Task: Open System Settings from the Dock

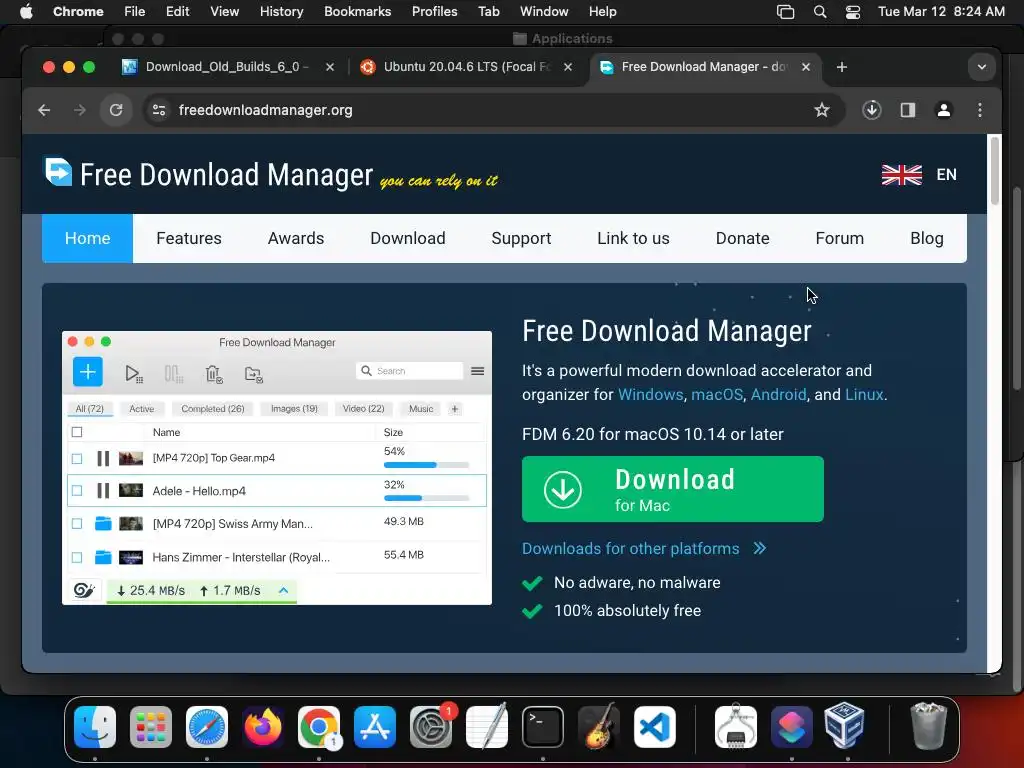Action: (x=431, y=727)
